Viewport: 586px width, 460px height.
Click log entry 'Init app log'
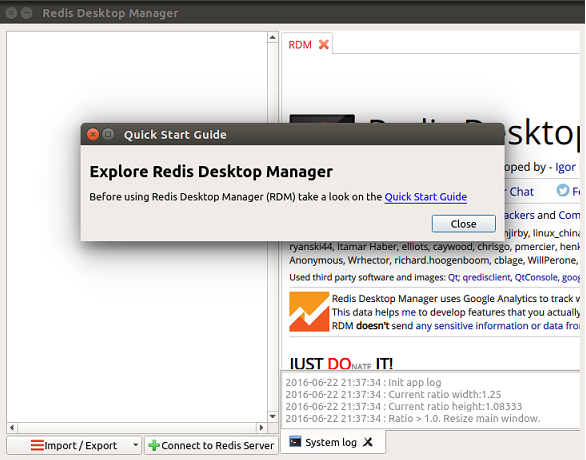[x=363, y=382]
